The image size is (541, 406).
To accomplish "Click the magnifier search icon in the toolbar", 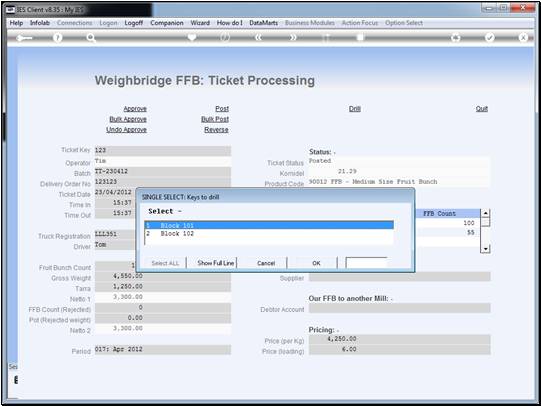I will 91,37.
